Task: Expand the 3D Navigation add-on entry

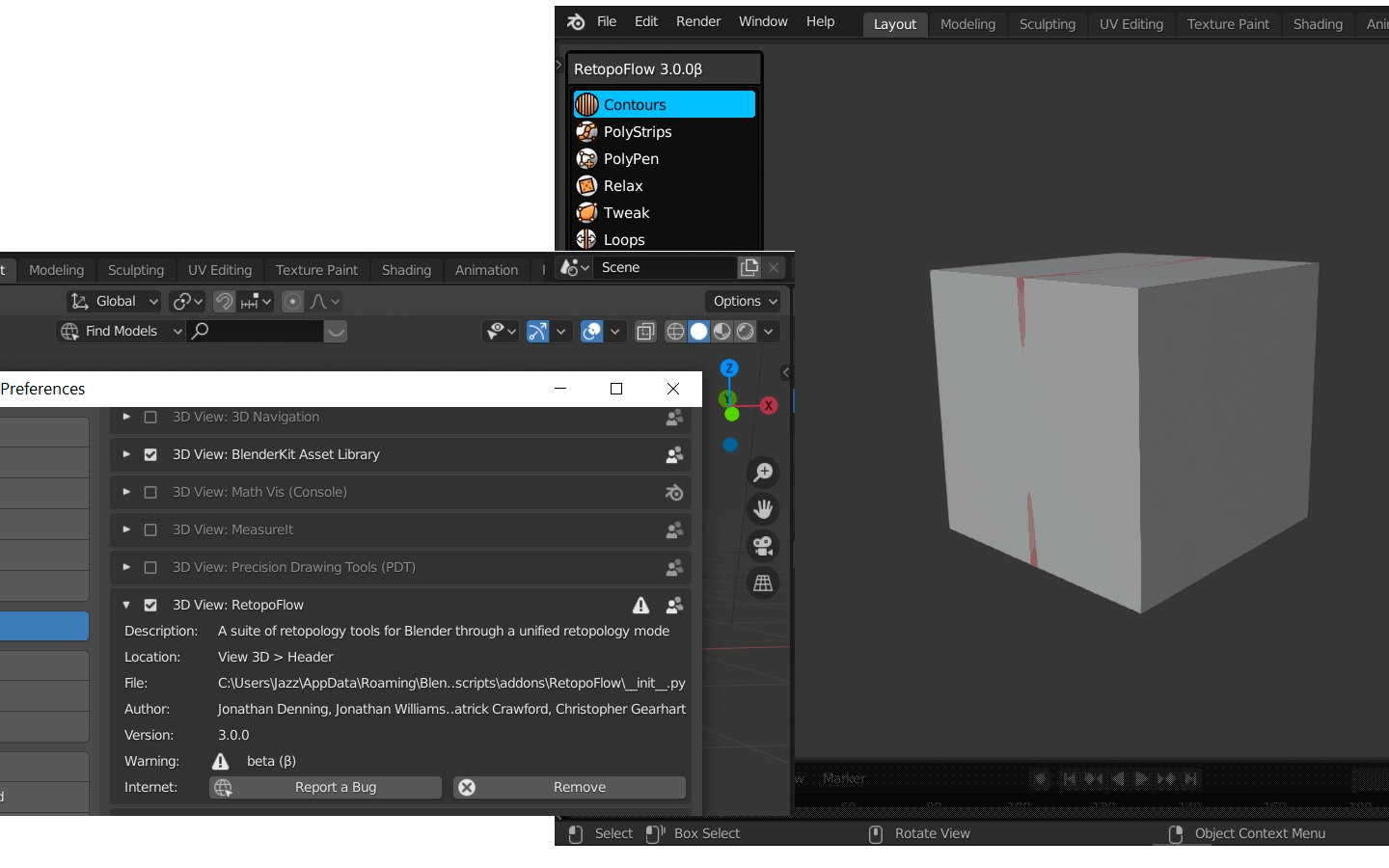Action: 126,417
